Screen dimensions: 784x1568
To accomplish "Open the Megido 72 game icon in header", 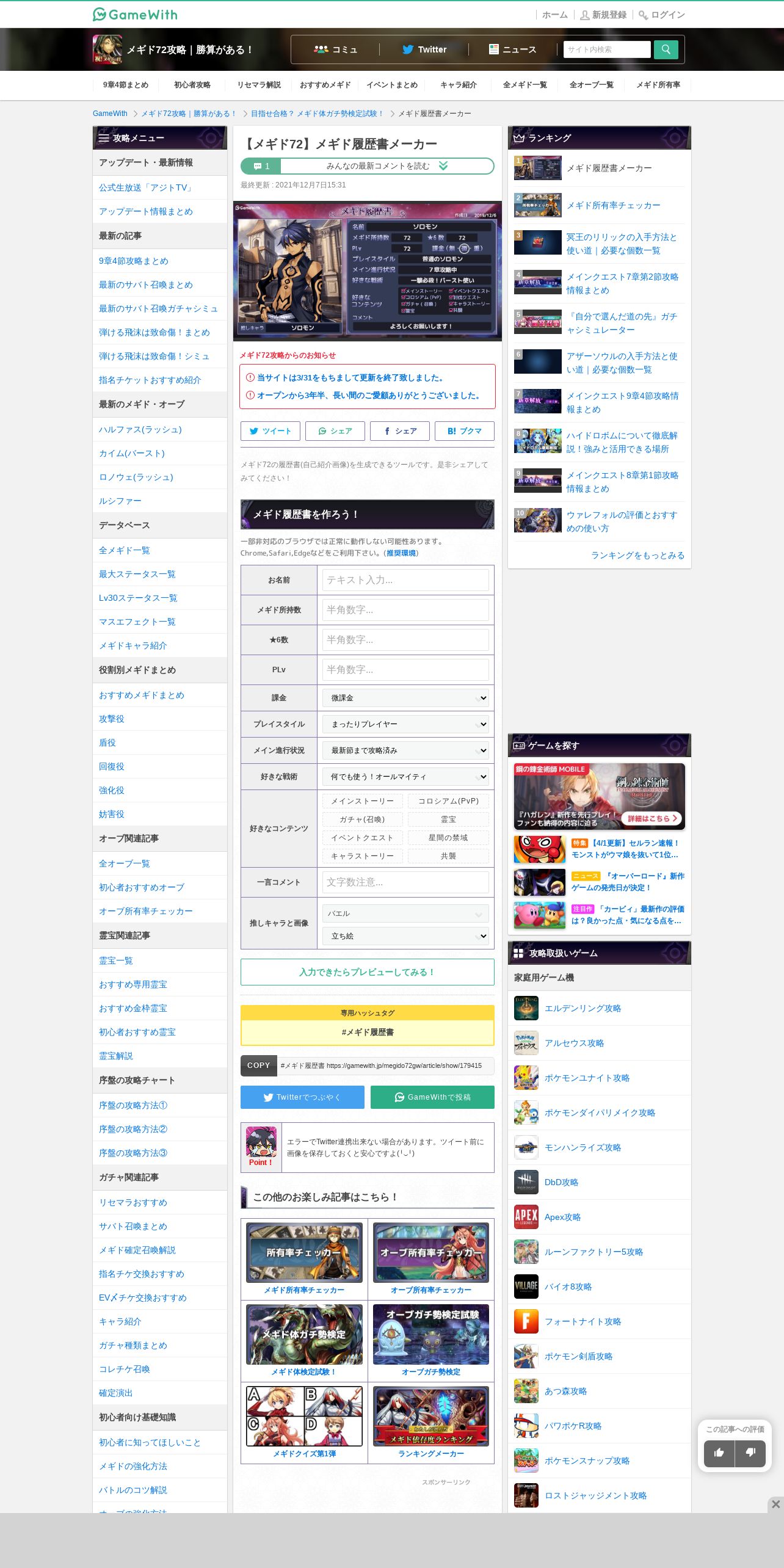I will [x=107, y=49].
